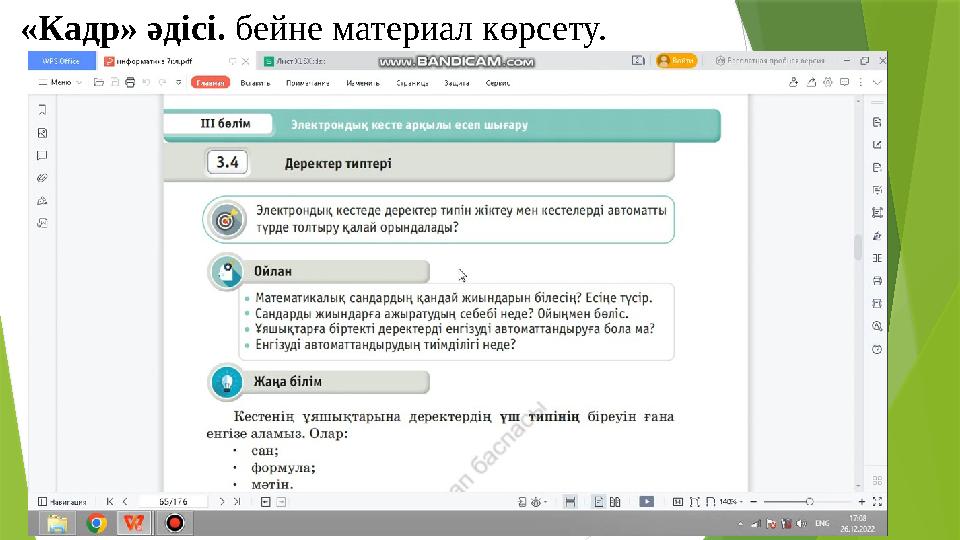Screen dimensions: 960x540
Task: Jump to last page of PDF
Action: tap(237, 501)
